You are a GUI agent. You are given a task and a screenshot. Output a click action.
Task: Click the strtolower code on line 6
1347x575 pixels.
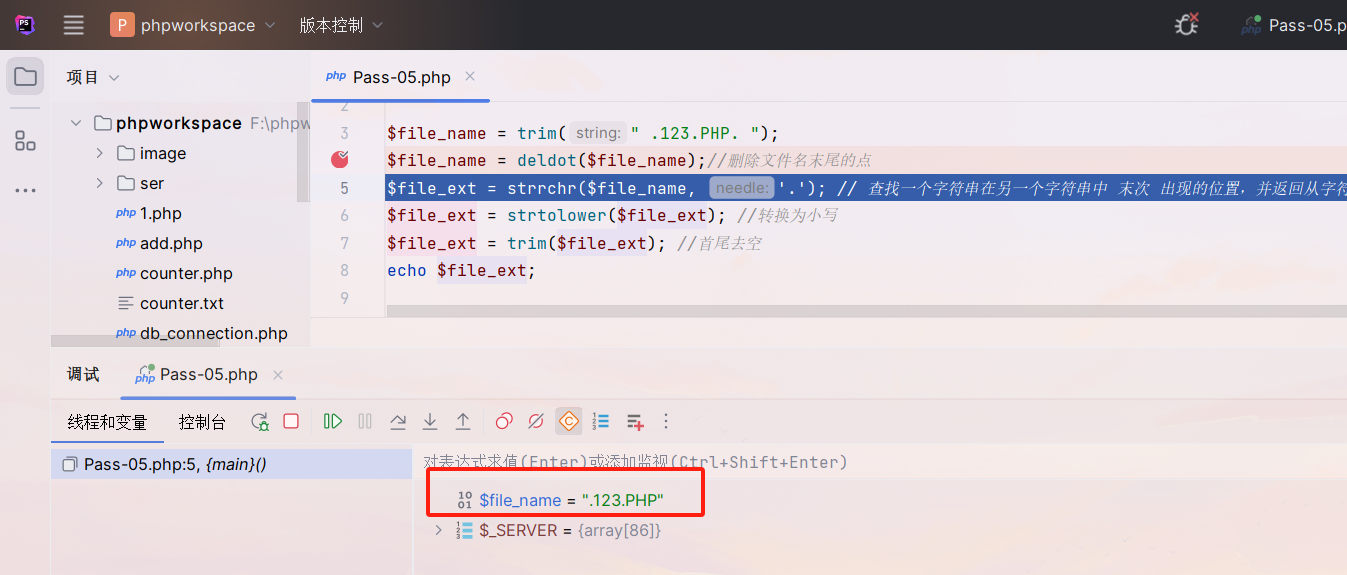[557, 215]
